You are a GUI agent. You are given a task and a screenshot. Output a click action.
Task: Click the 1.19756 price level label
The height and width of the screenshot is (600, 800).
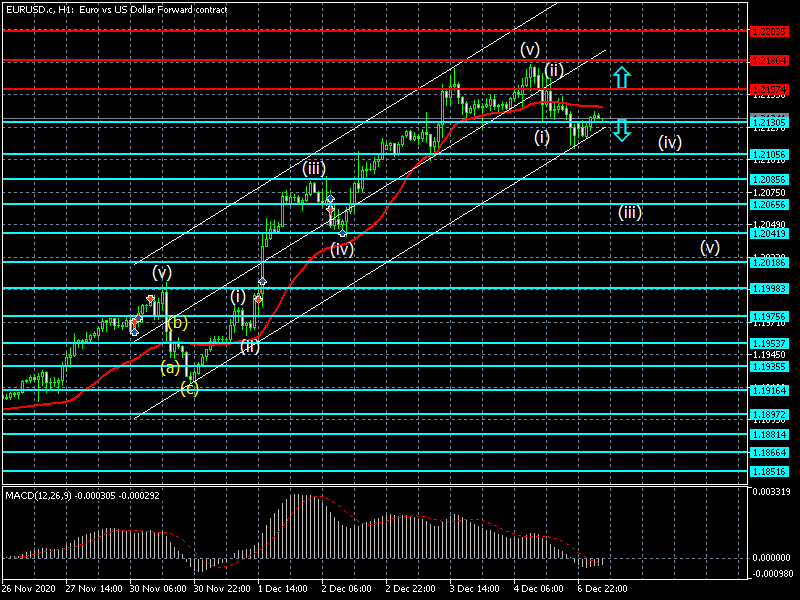coord(769,317)
